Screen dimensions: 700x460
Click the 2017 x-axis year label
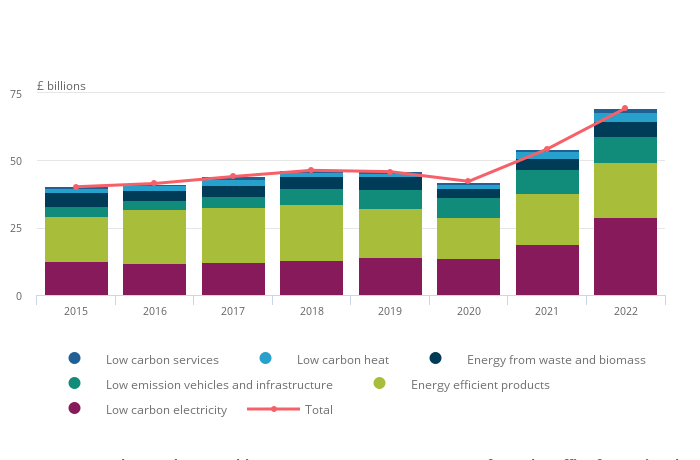tap(233, 311)
